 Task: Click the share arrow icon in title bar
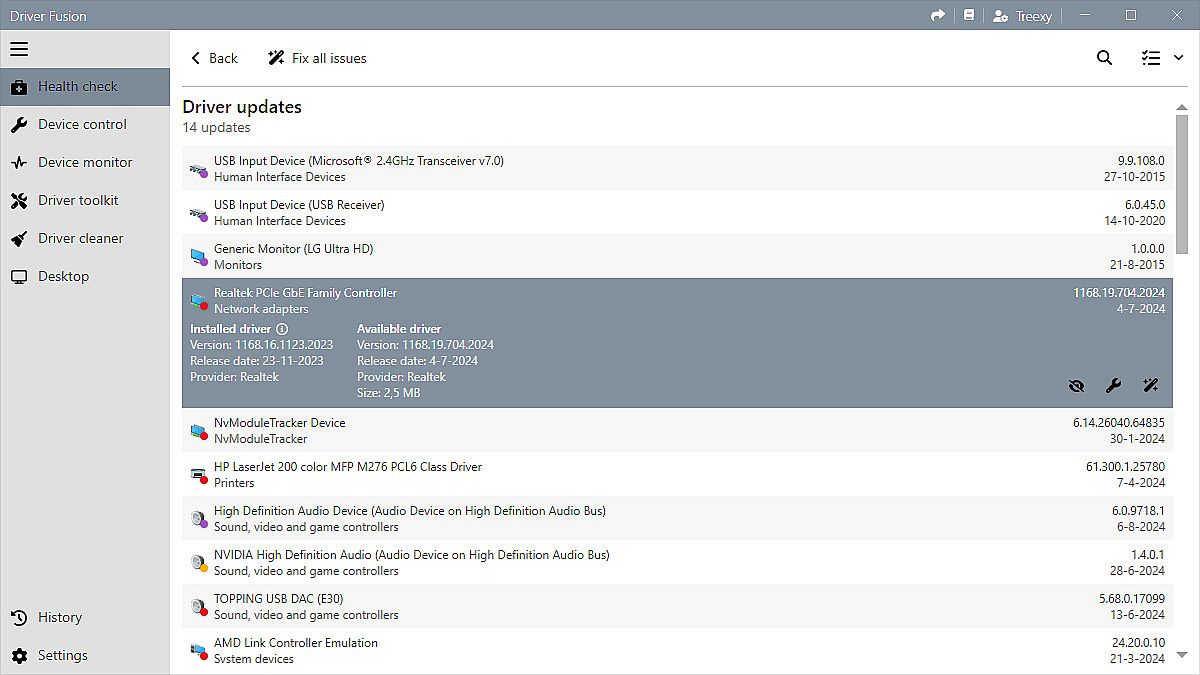[937, 15]
